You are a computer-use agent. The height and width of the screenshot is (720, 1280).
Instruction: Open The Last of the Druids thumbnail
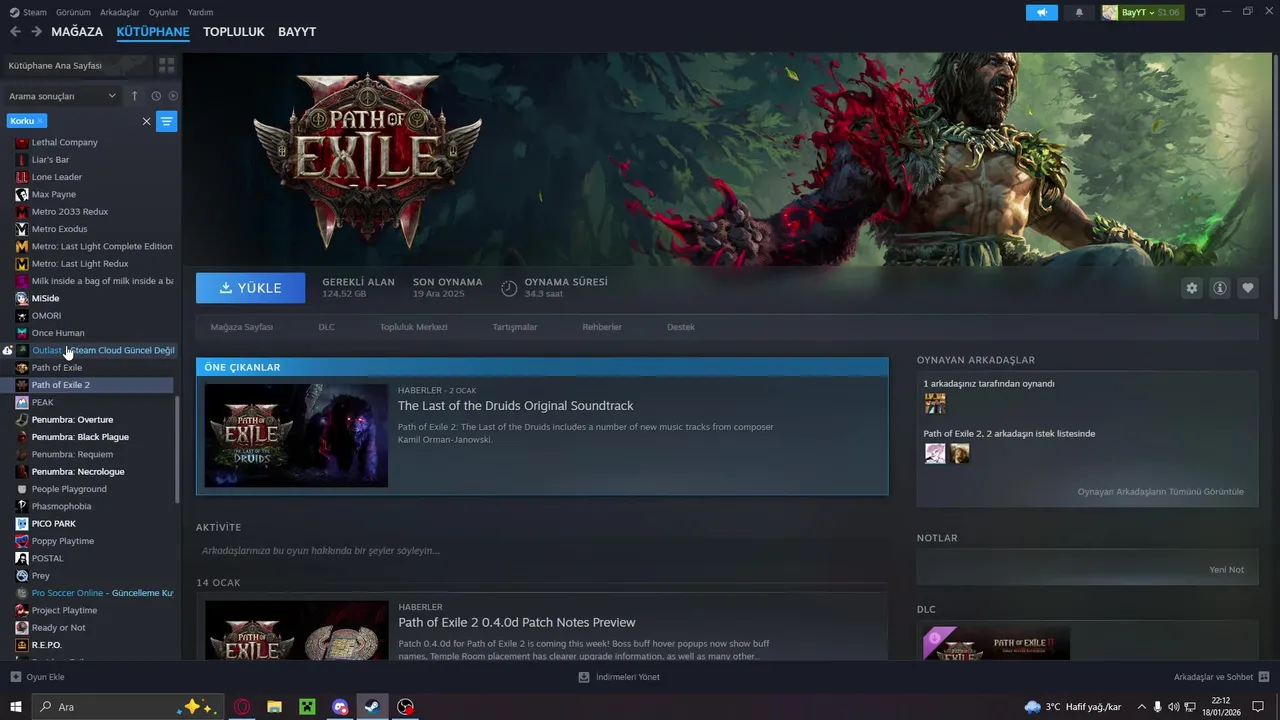296,435
